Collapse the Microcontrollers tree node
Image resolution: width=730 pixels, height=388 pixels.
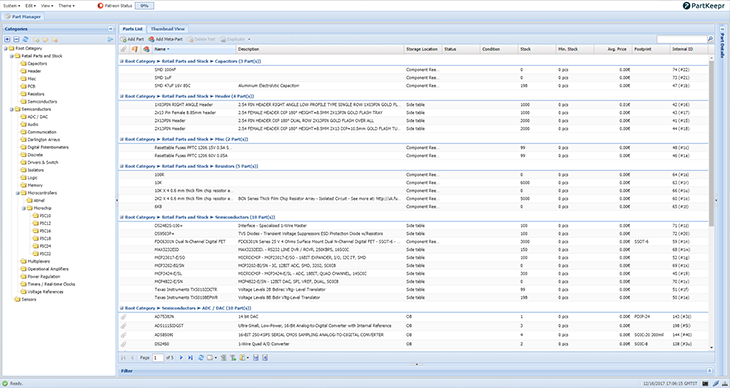click(18, 193)
